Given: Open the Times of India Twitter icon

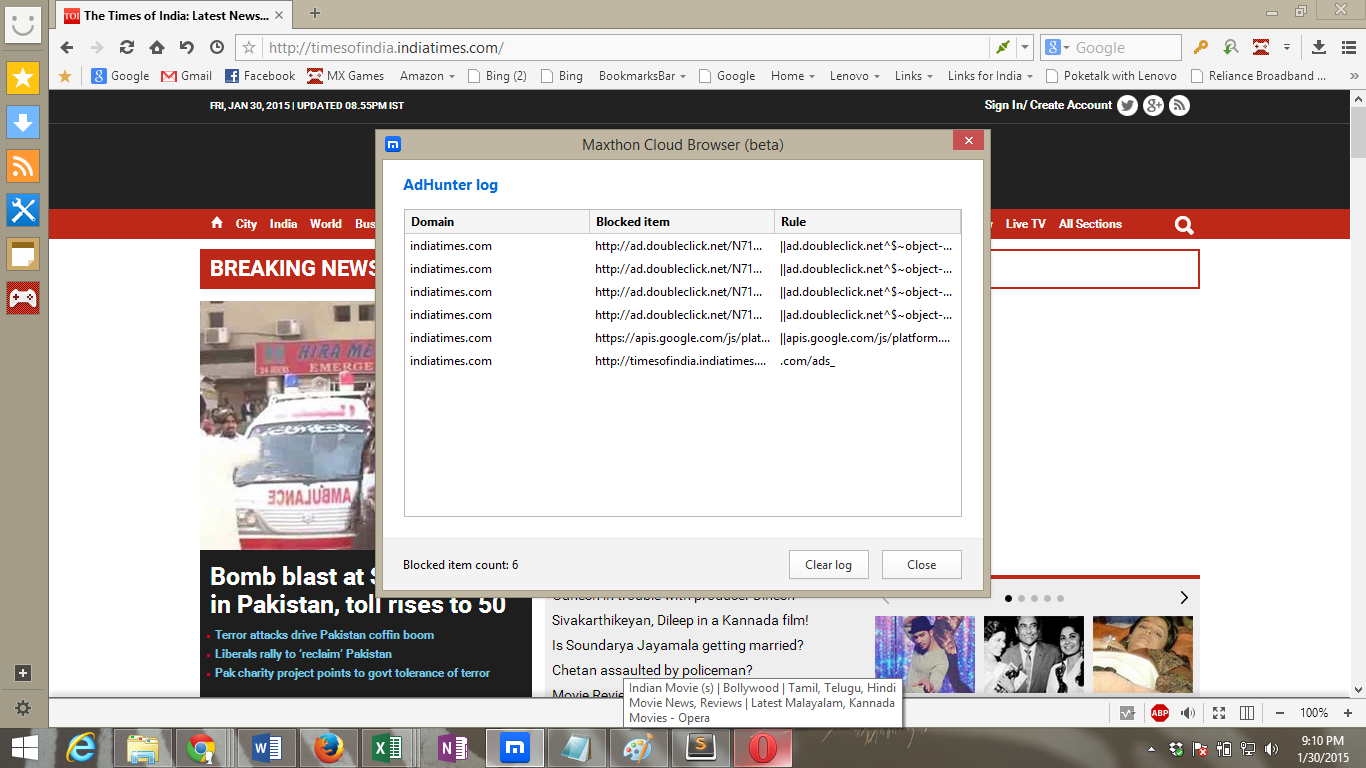Looking at the screenshot, I should point(1127,105).
